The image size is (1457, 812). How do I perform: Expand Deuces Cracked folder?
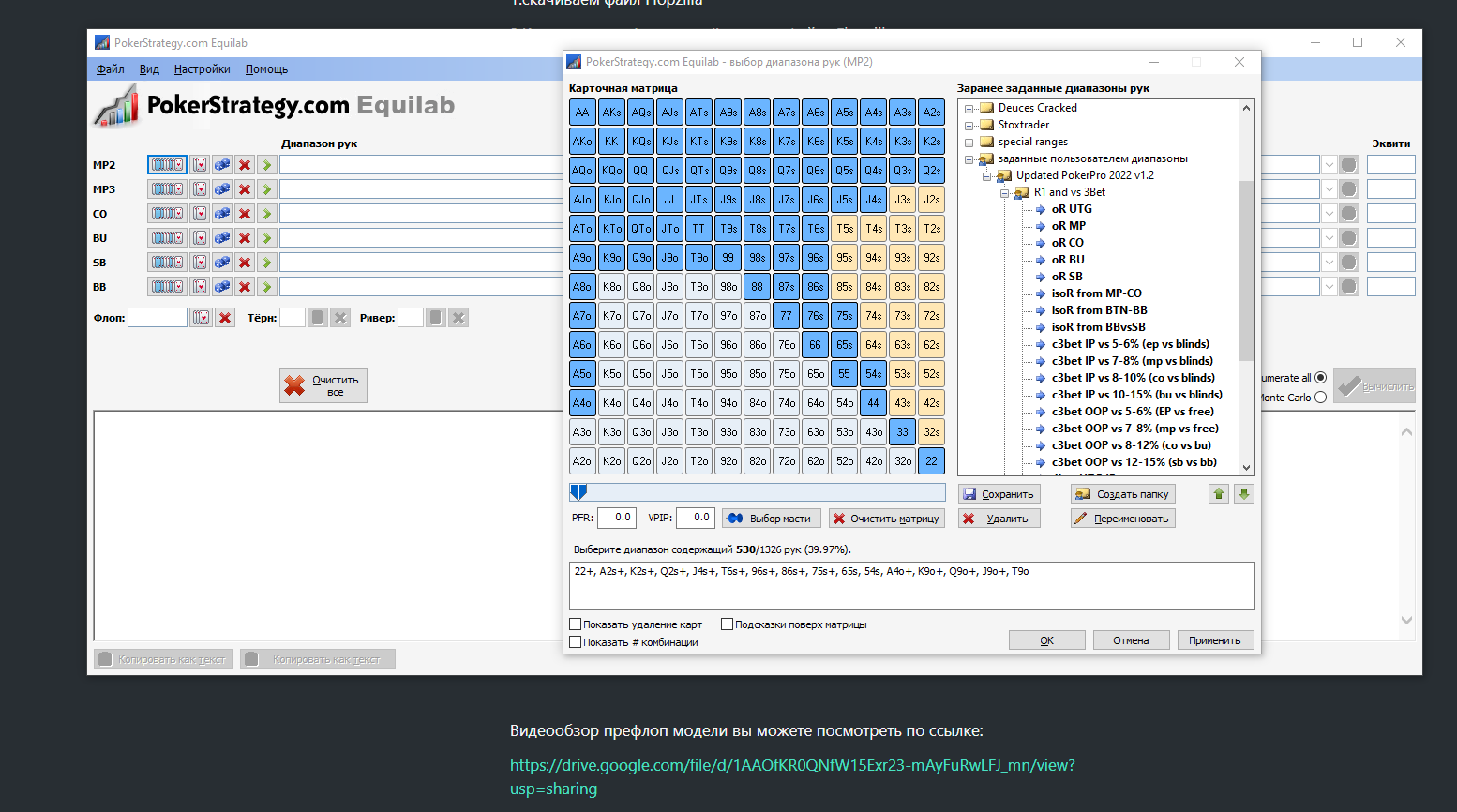pyautogui.click(x=969, y=108)
